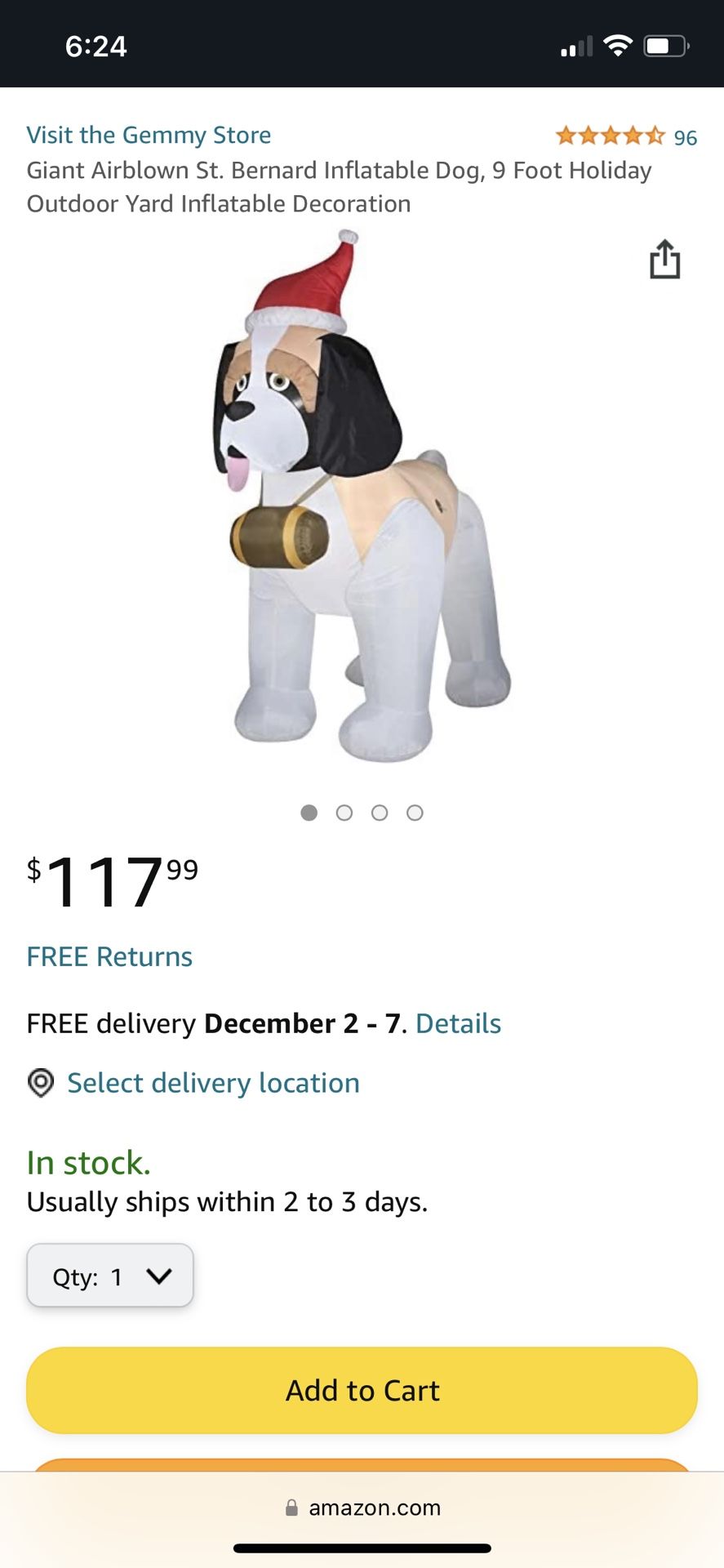Tap the star rating icons
The image size is (724, 1568).
point(611,136)
